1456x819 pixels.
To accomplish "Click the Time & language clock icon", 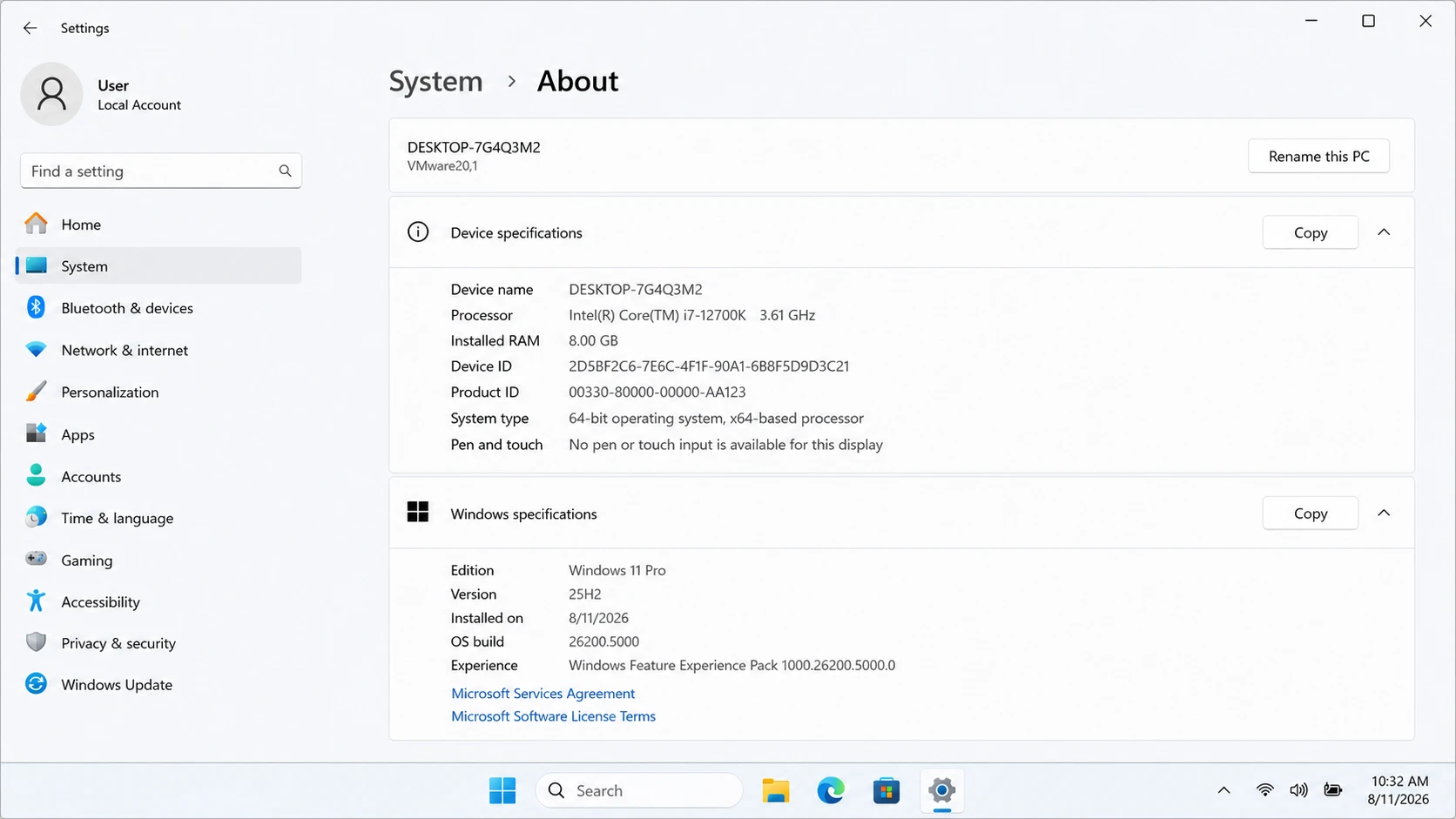I will tap(36, 517).
